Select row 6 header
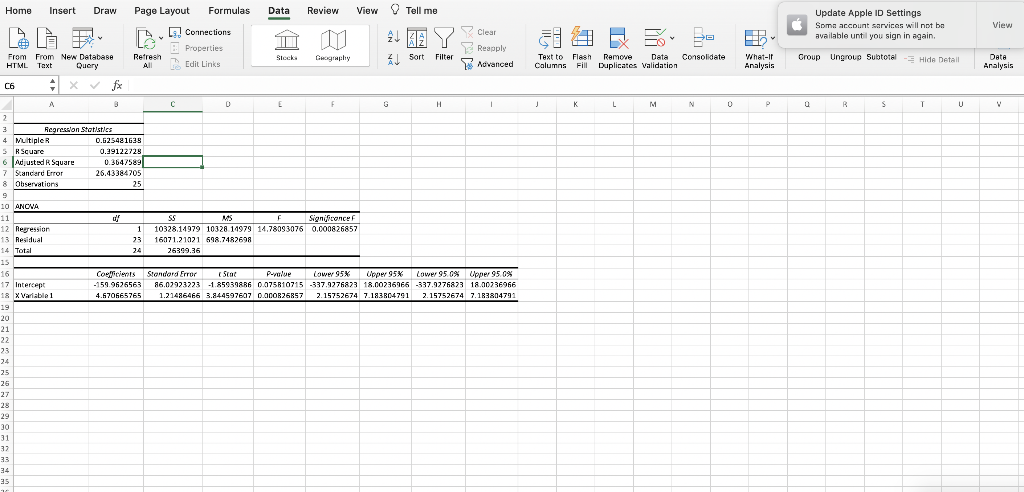The width and height of the screenshot is (1024, 492). pyautogui.click(x=5, y=162)
